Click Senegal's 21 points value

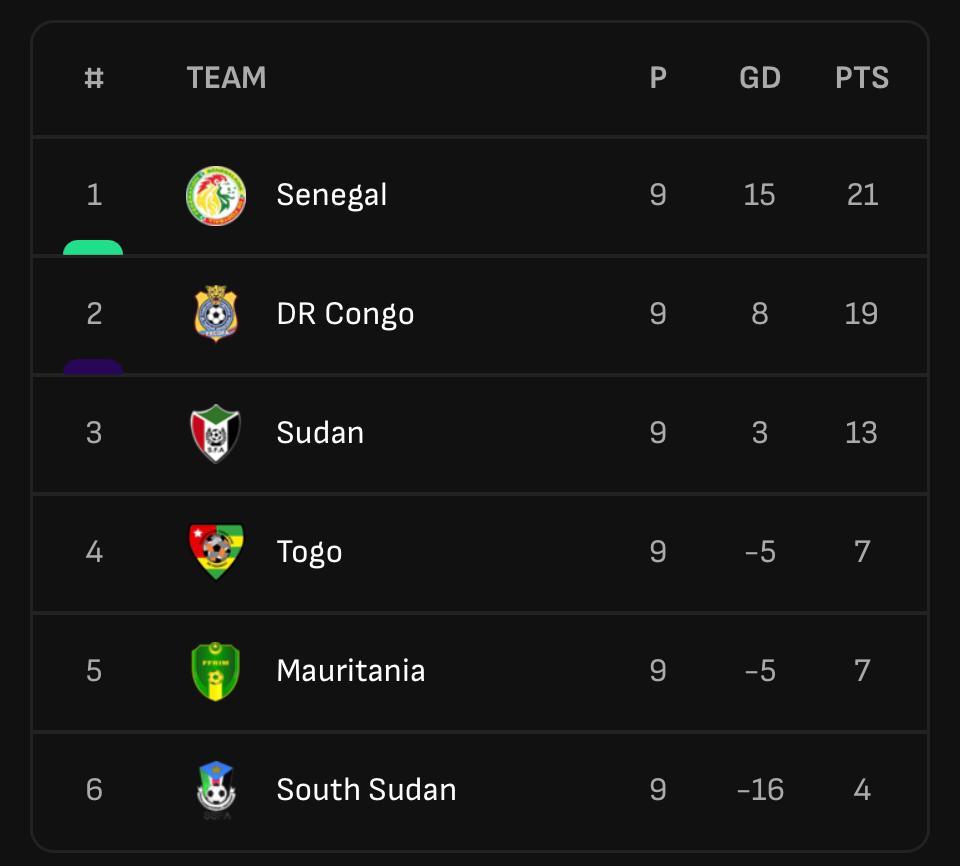(x=861, y=195)
